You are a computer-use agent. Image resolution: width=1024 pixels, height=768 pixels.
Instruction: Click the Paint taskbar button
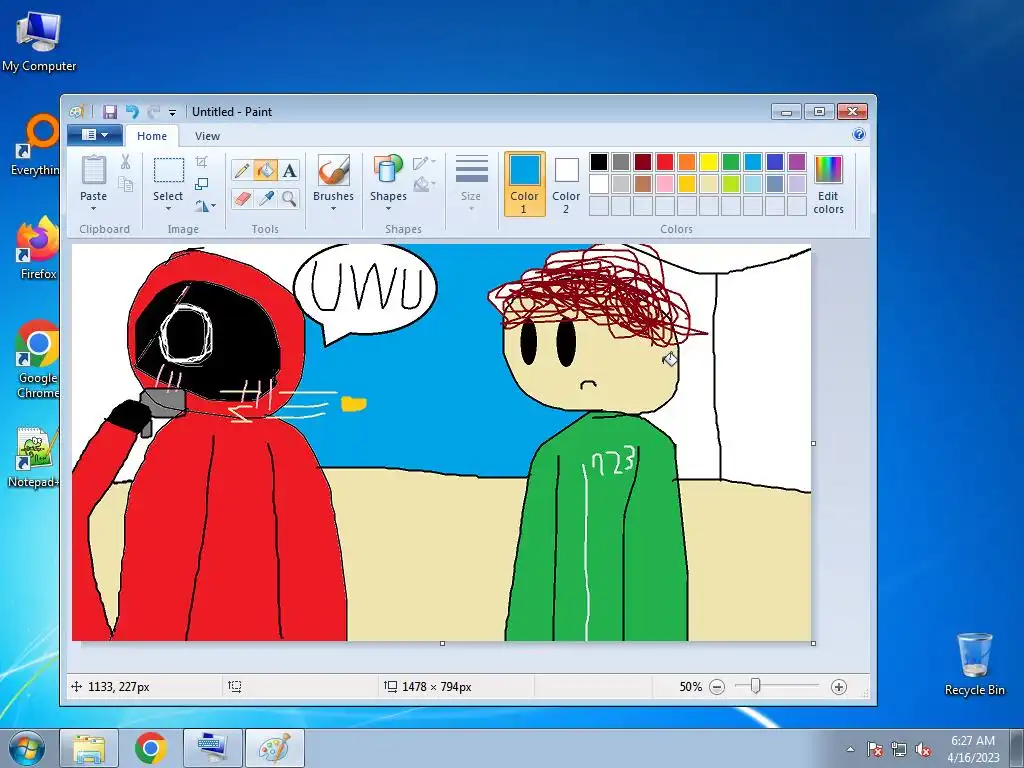click(275, 748)
